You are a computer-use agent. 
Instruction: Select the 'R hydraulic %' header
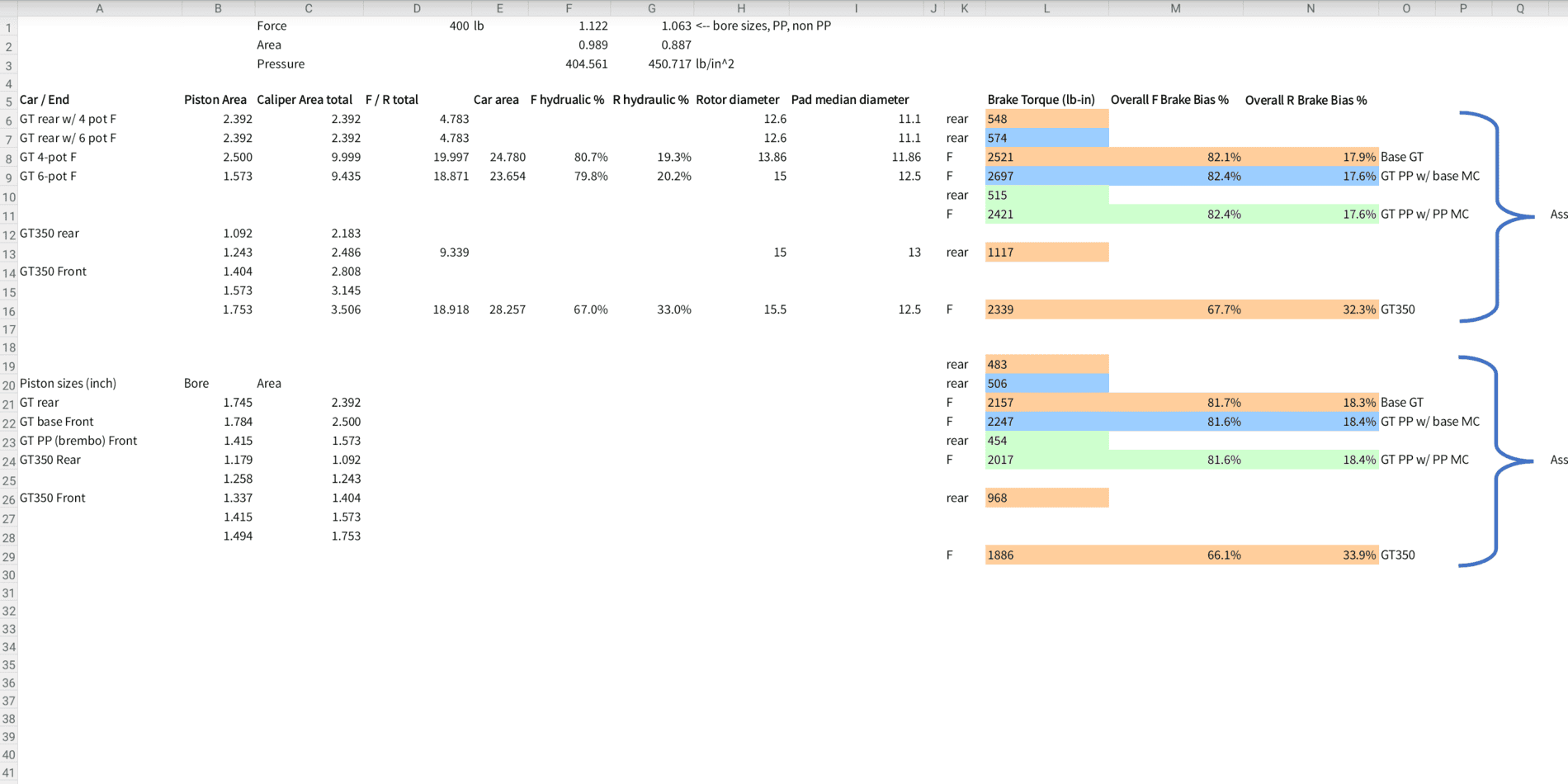click(650, 100)
